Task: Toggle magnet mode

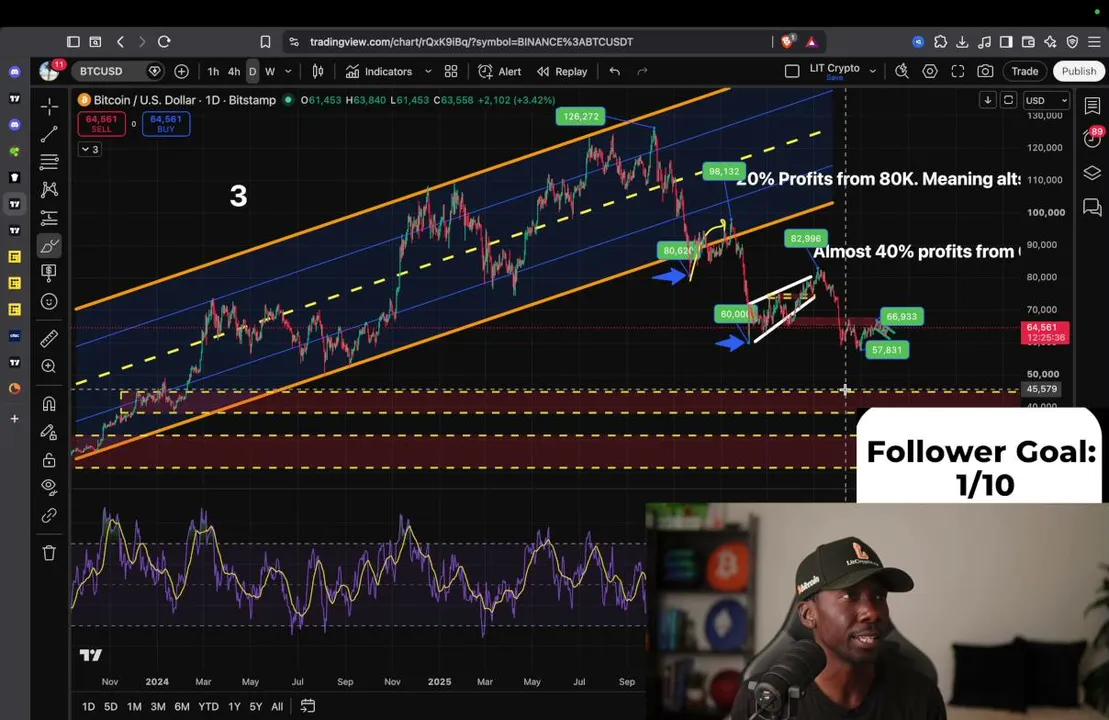Action: [x=49, y=403]
